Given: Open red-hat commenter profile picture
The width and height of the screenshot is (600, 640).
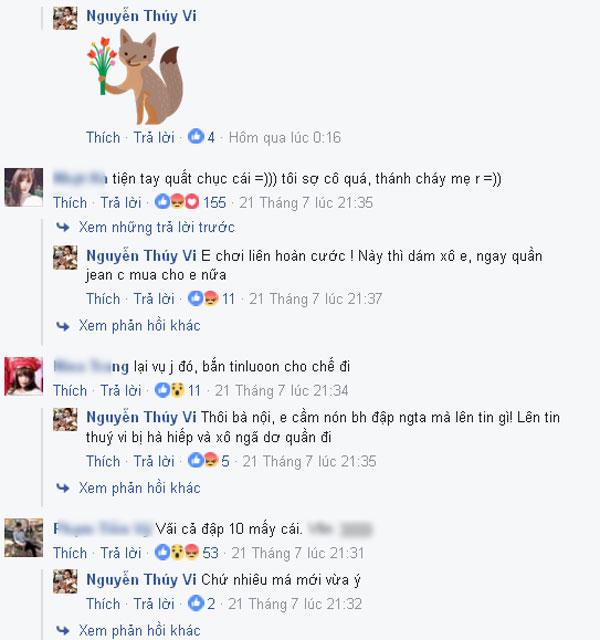Looking at the screenshot, I should (23, 376).
